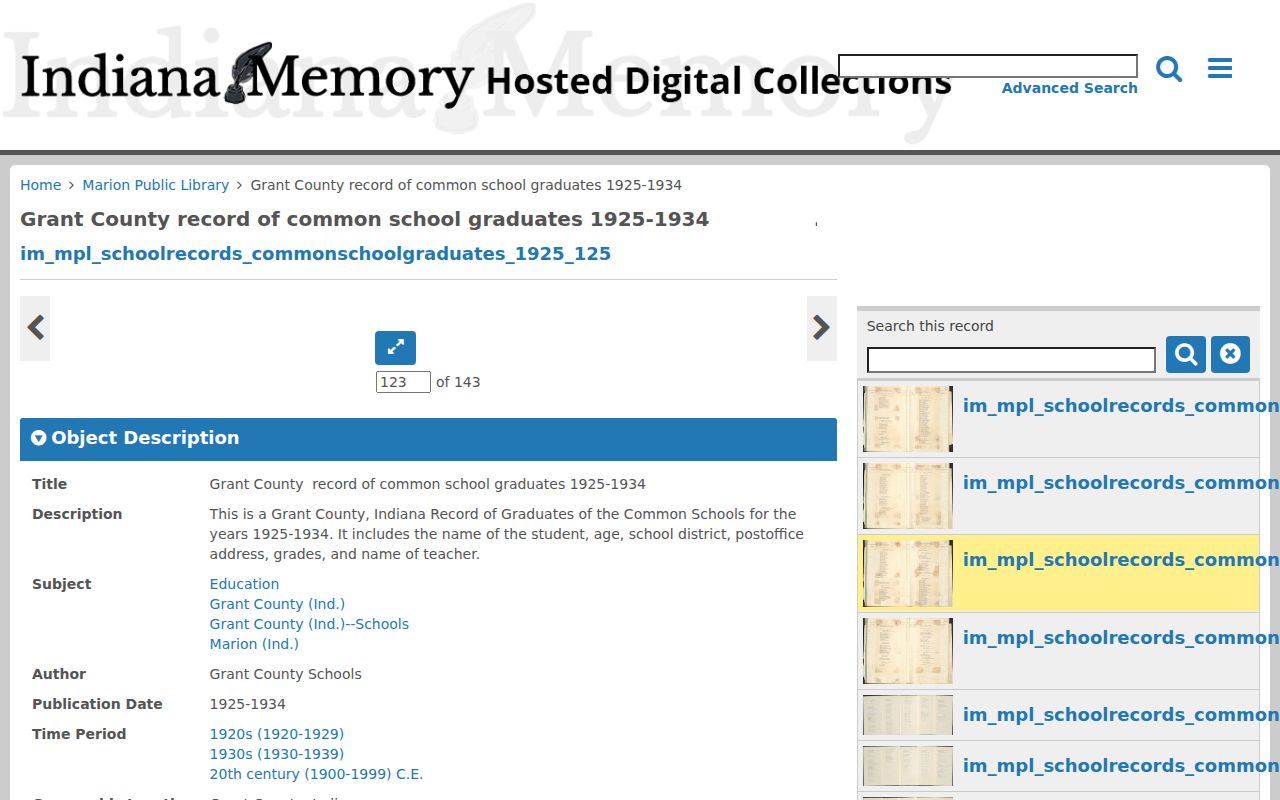The width and height of the screenshot is (1280, 800).
Task: Select the fourth page thumbnail in sidebar
Action: [x=908, y=651]
